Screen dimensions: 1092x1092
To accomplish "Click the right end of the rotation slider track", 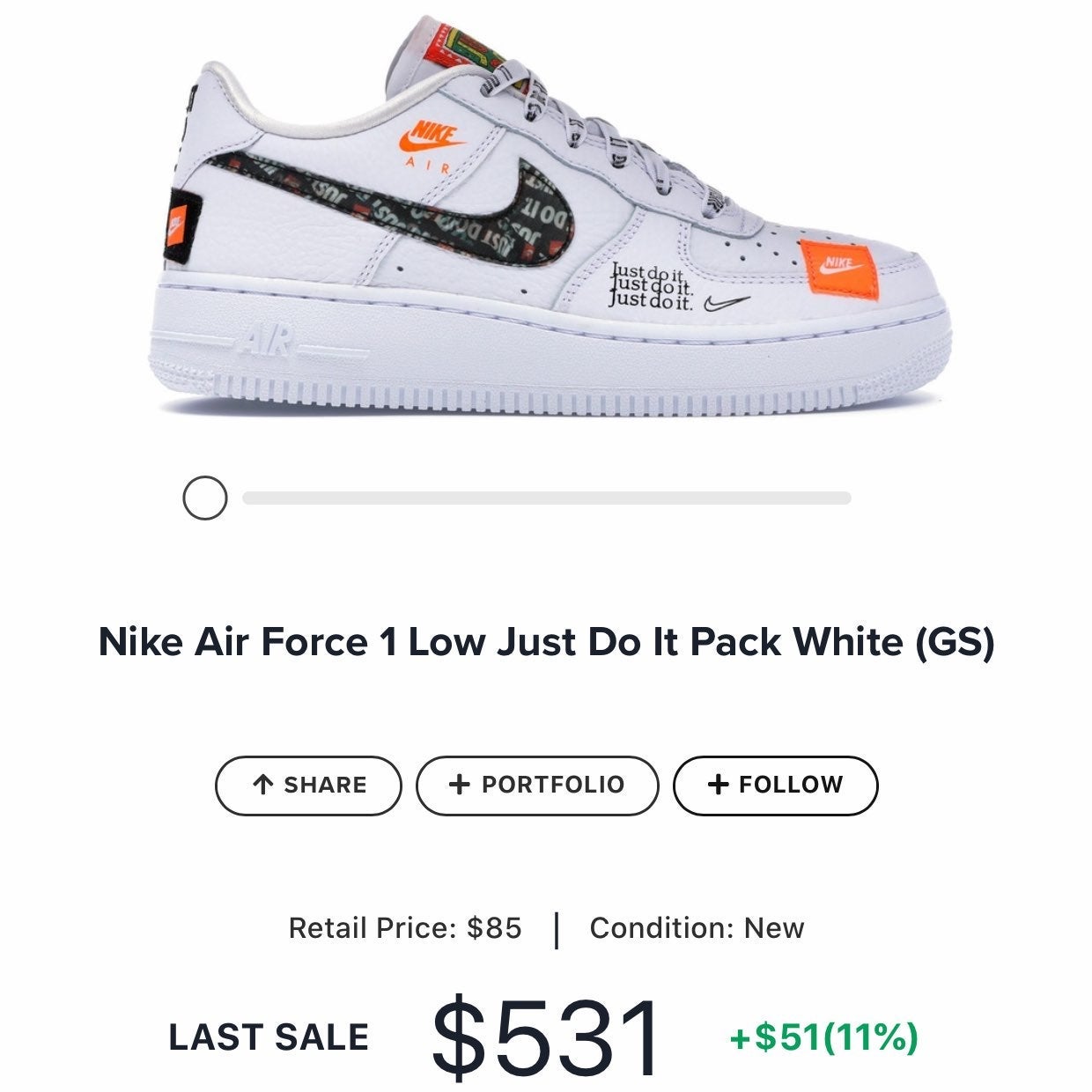I will [845, 498].
